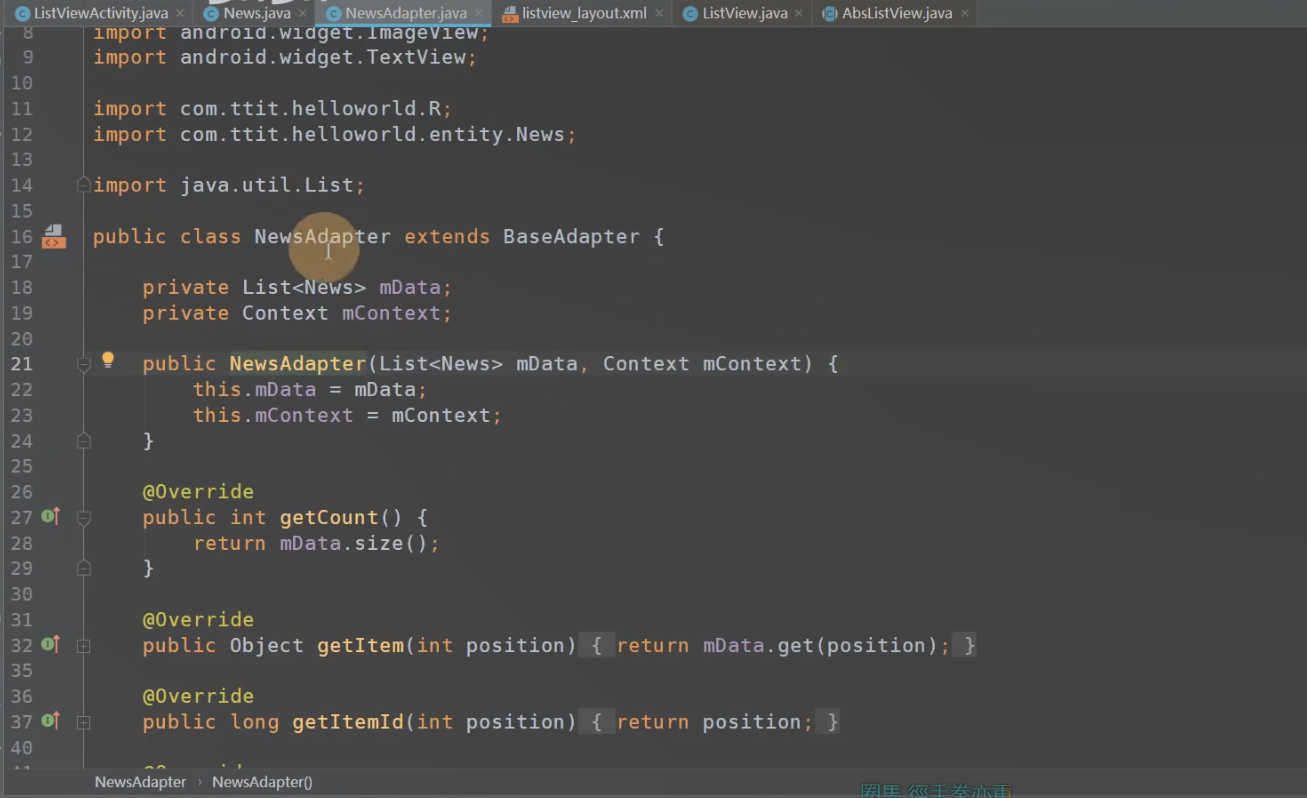This screenshot has width=1307, height=798.
Task: Click line number 16 in the gutter
Action: [x=21, y=237]
